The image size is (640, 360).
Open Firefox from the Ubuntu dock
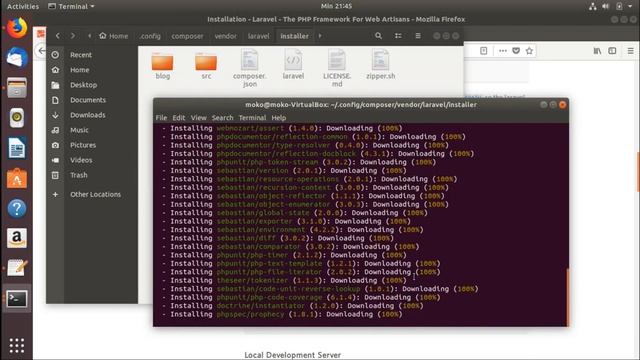[17, 28]
